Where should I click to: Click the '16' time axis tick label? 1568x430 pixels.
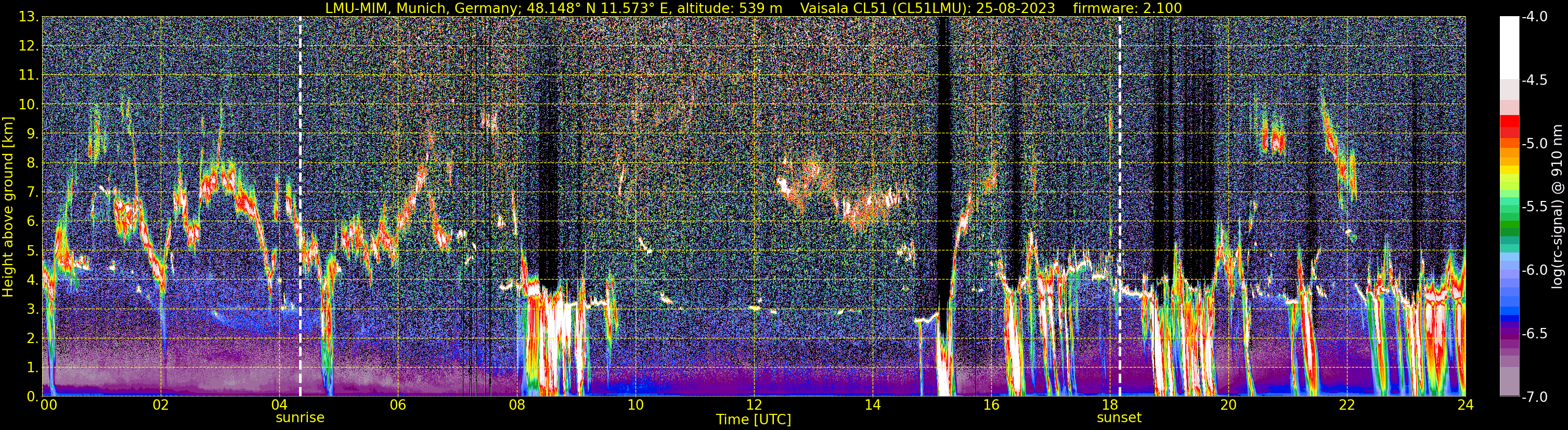[991, 405]
